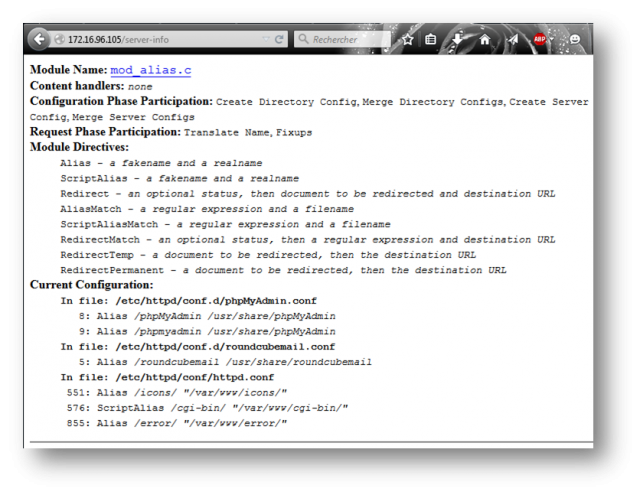
Task: Reload the server-info page
Action: [279, 39]
